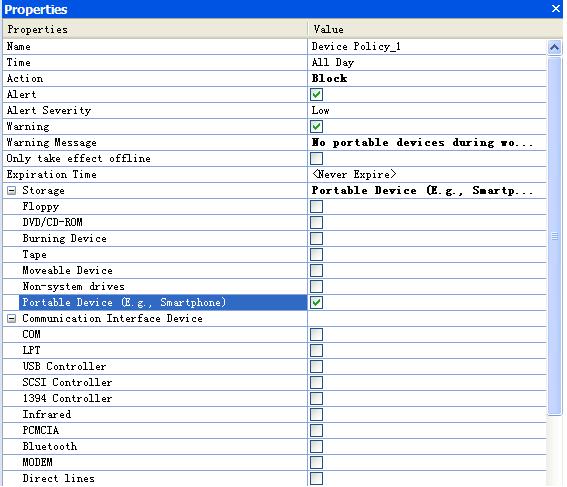This screenshot has width=567, height=487.
Task: Check the USB Controller checkbox
Action: 316,366
